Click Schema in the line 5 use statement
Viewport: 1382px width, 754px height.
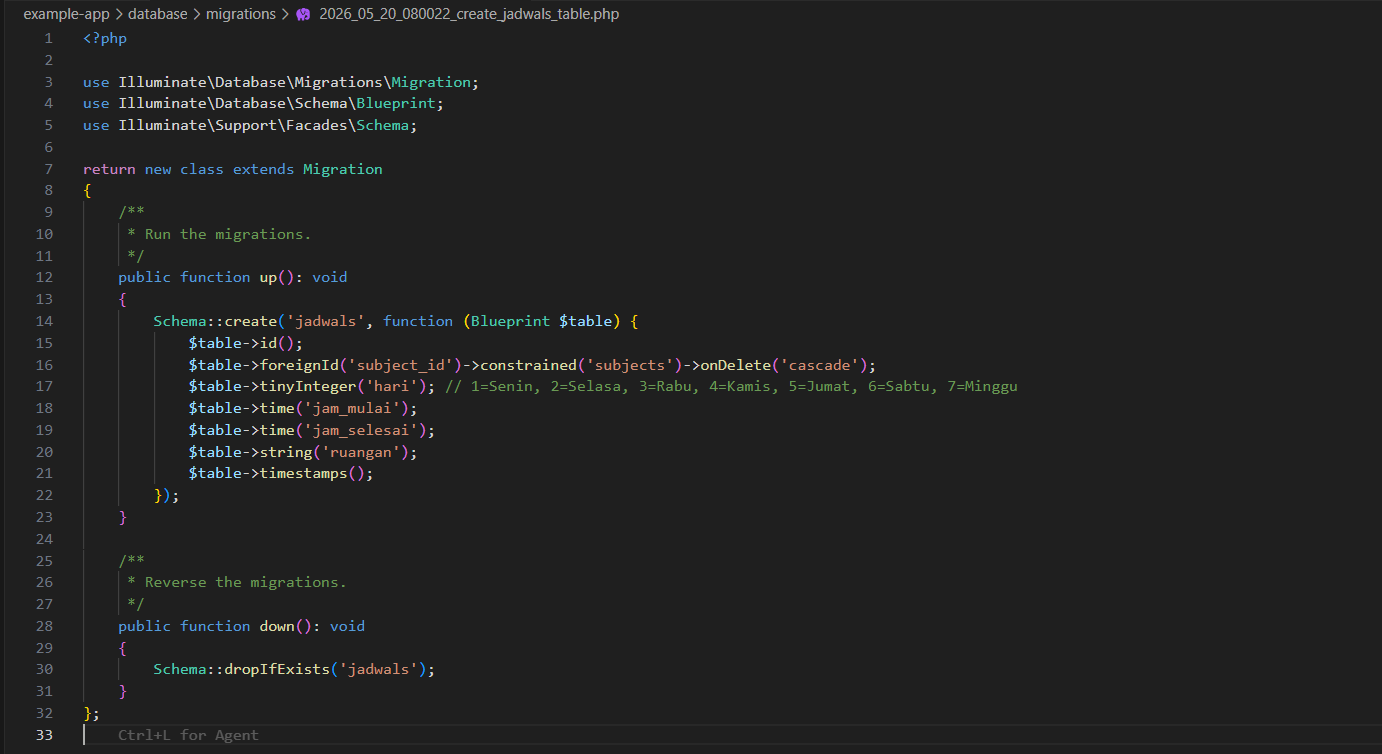click(x=382, y=125)
